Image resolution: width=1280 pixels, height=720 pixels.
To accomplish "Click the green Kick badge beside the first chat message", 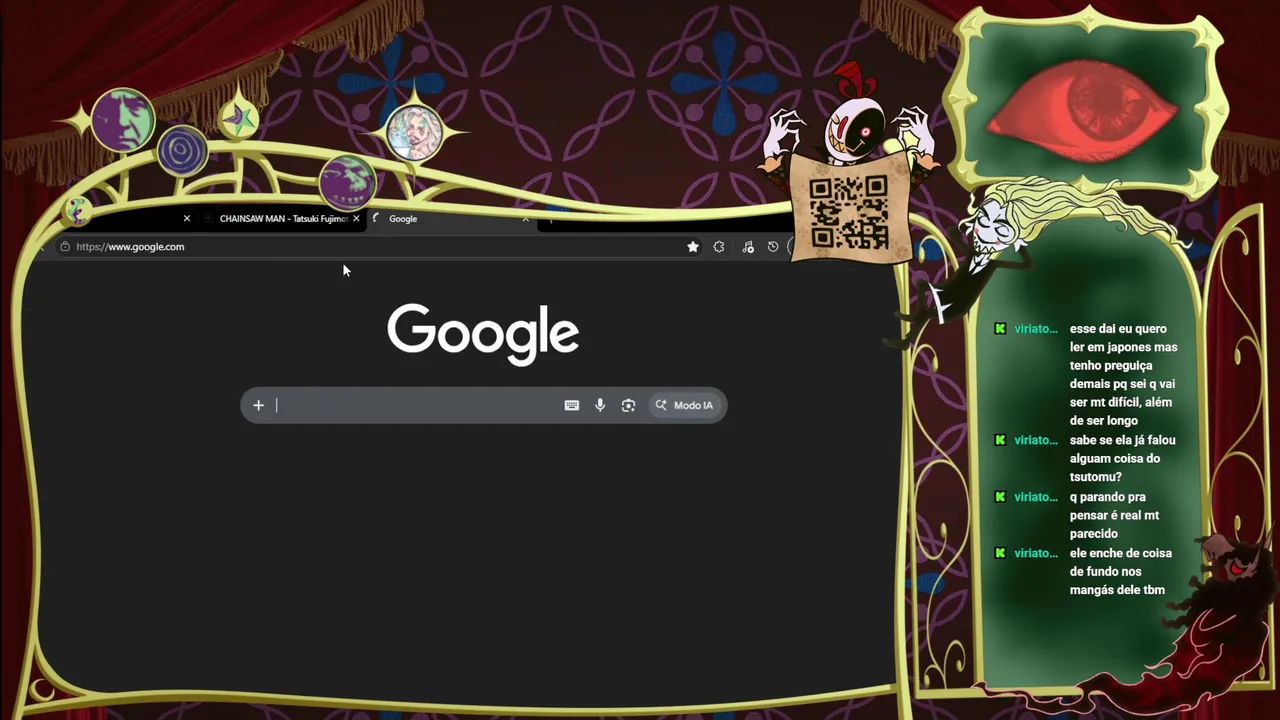I will 1000,329.
